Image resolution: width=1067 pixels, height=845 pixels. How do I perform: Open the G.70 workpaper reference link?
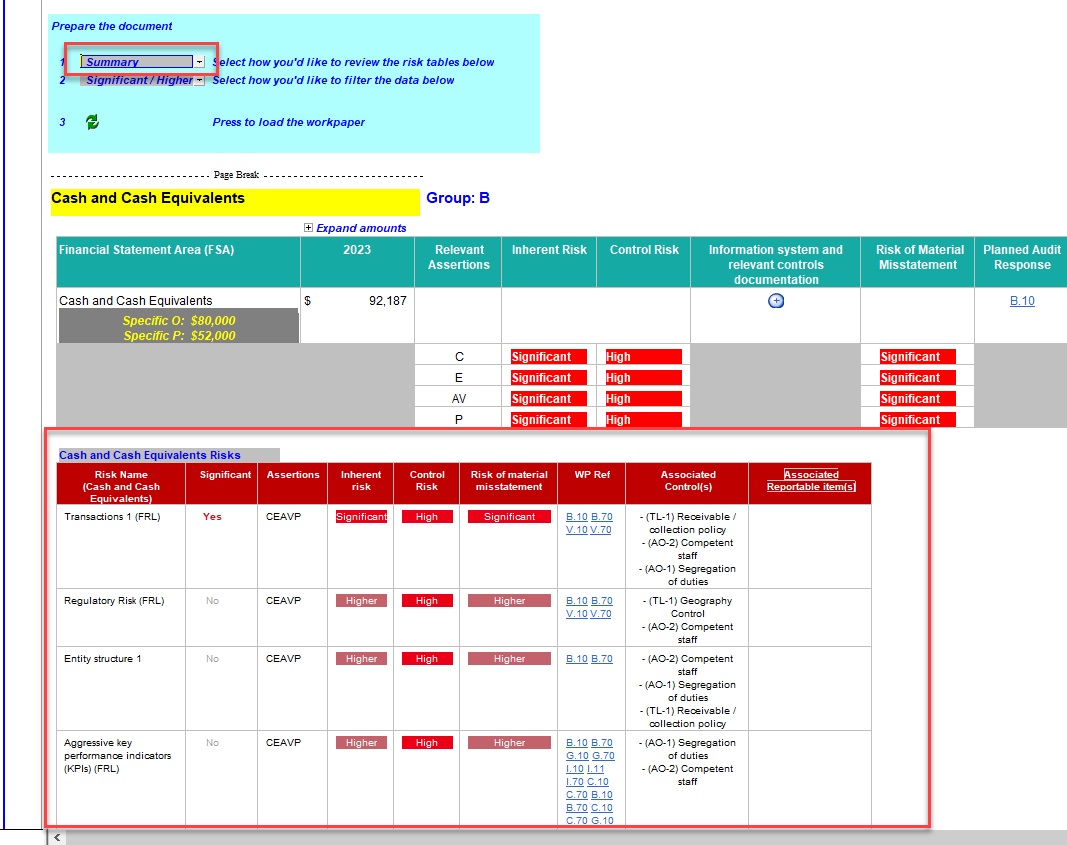pos(603,756)
